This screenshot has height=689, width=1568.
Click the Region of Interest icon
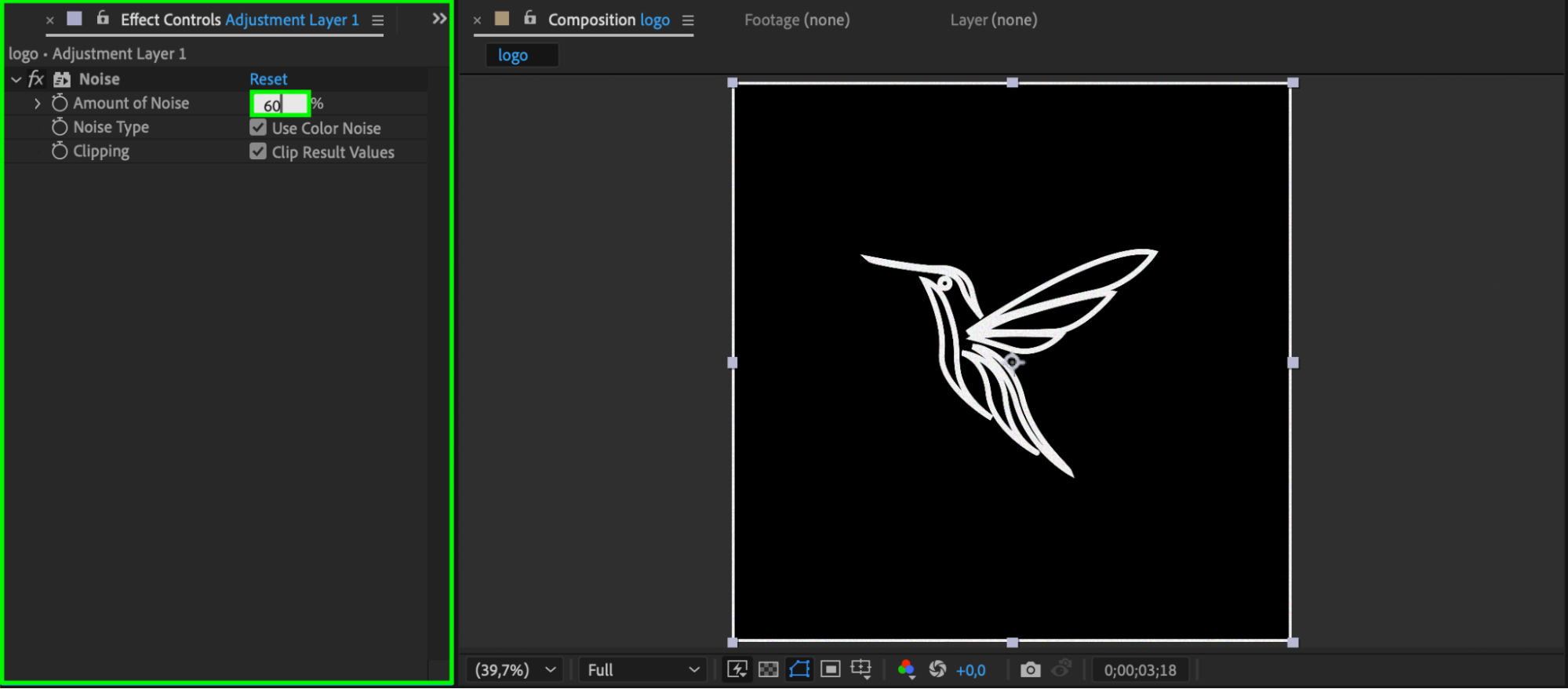pyautogui.click(x=830, y=669)
